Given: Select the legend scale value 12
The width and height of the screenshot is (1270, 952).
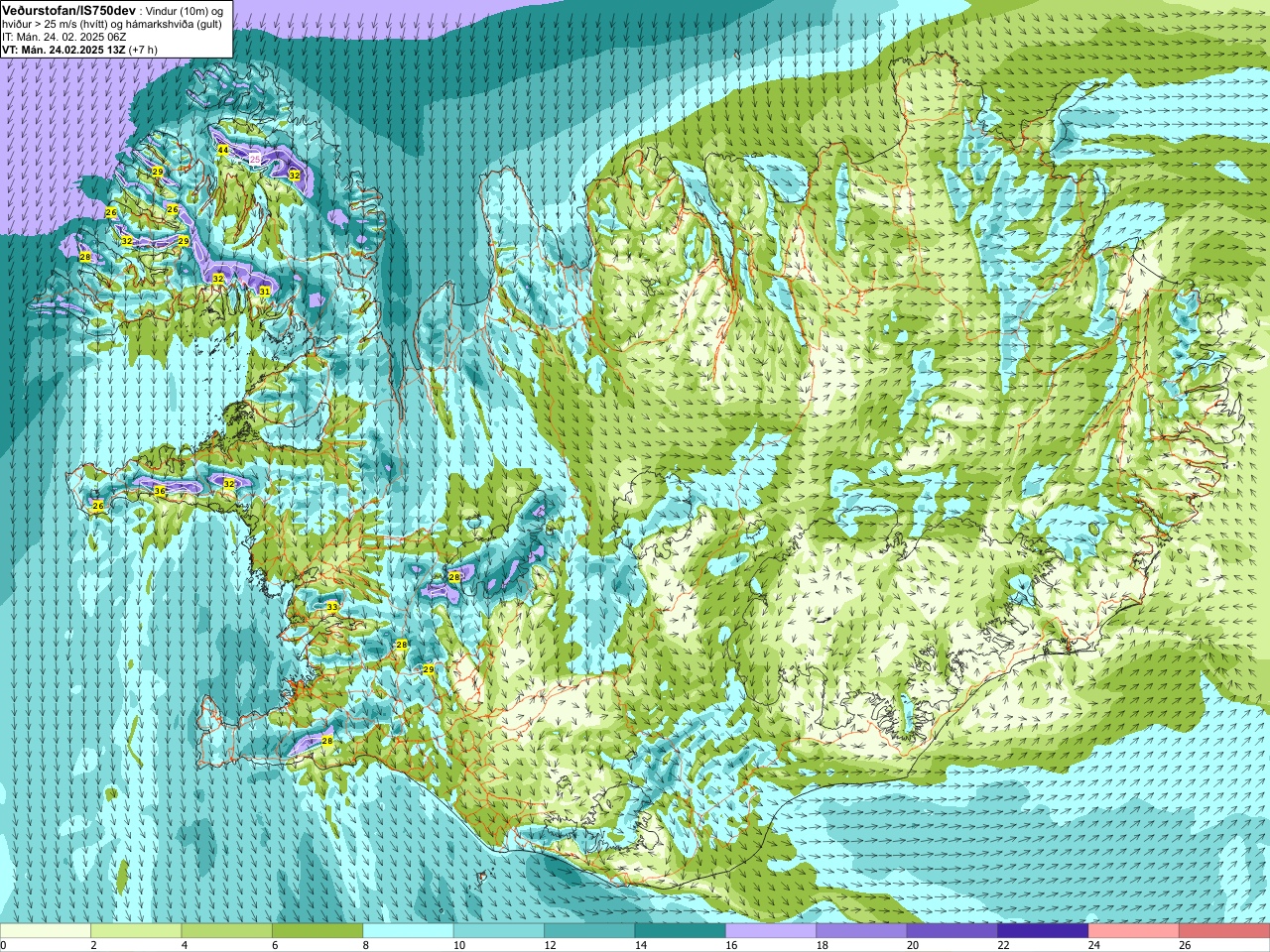Looking at the screenshot, I should pyautogui.click(x=550, y=946).
